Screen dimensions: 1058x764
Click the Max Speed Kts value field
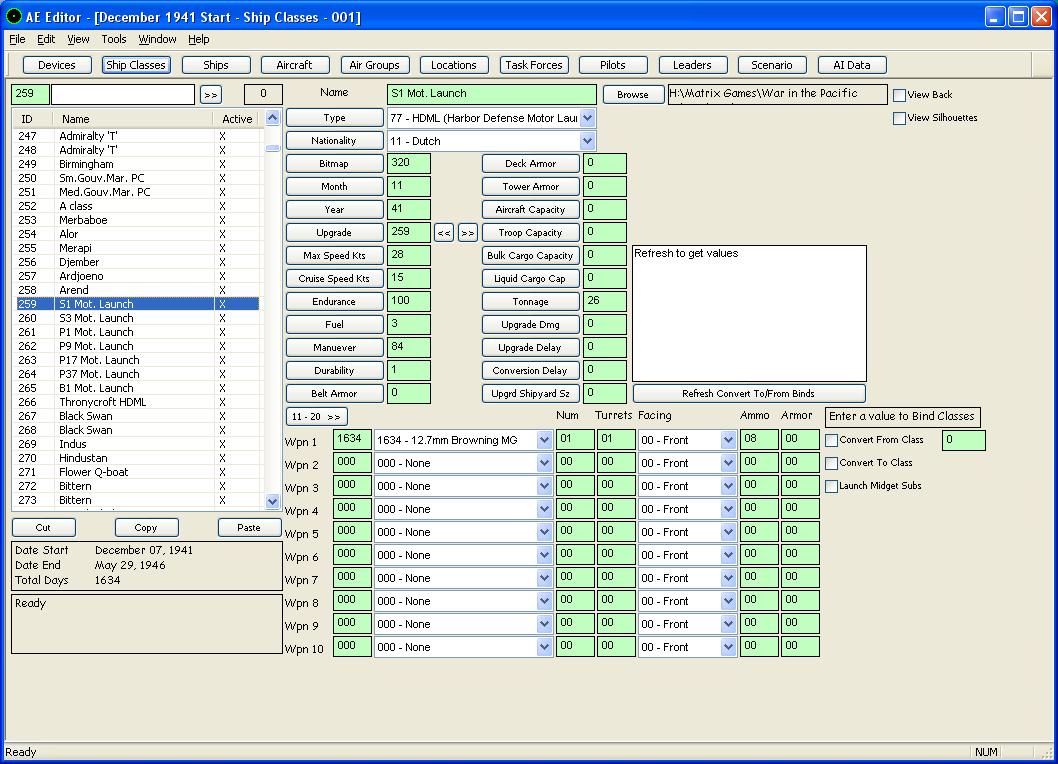409,255
